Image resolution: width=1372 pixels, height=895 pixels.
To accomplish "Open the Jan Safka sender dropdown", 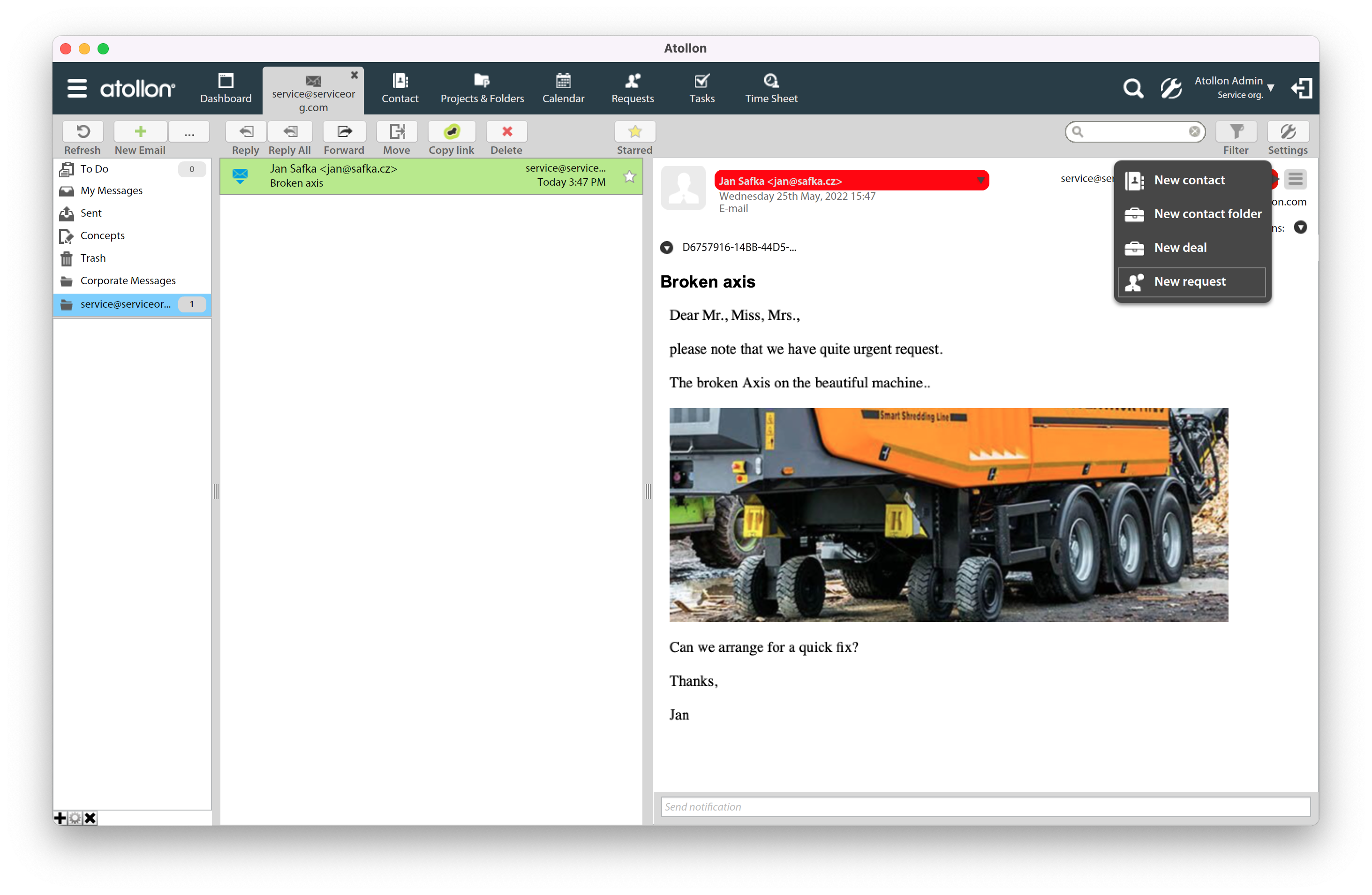I will coord(980,181).
